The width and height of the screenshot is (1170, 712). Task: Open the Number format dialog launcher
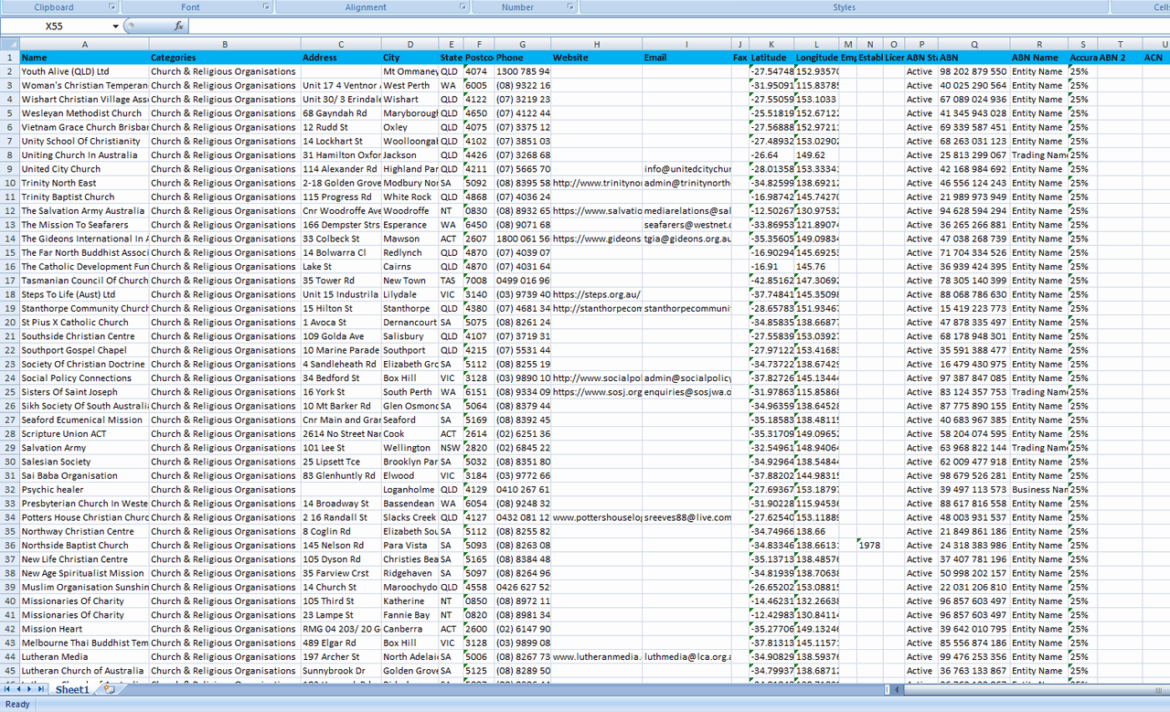click(x=570, y=7)
